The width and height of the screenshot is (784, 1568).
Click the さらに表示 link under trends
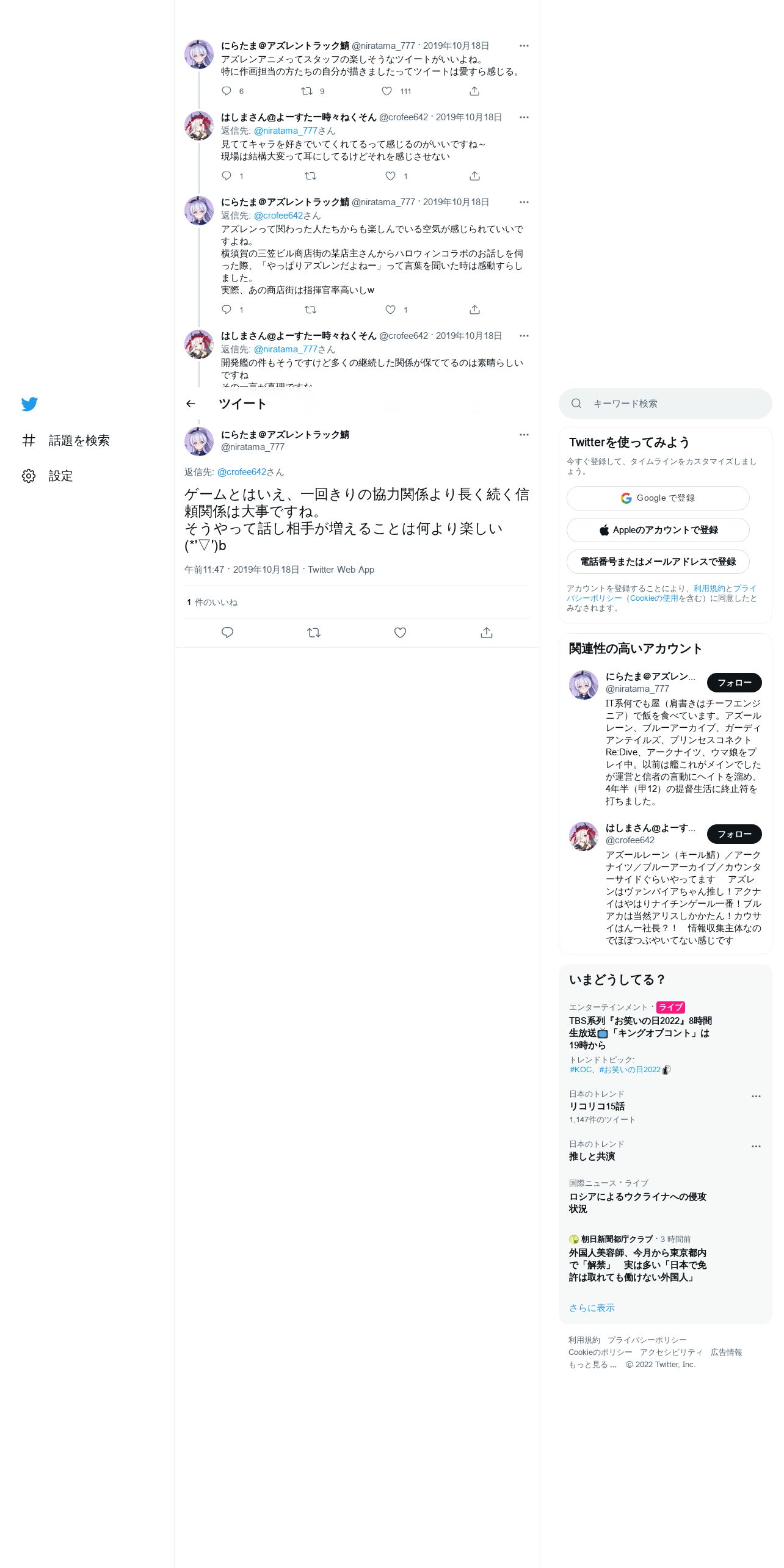click(x=592, y=1308)
